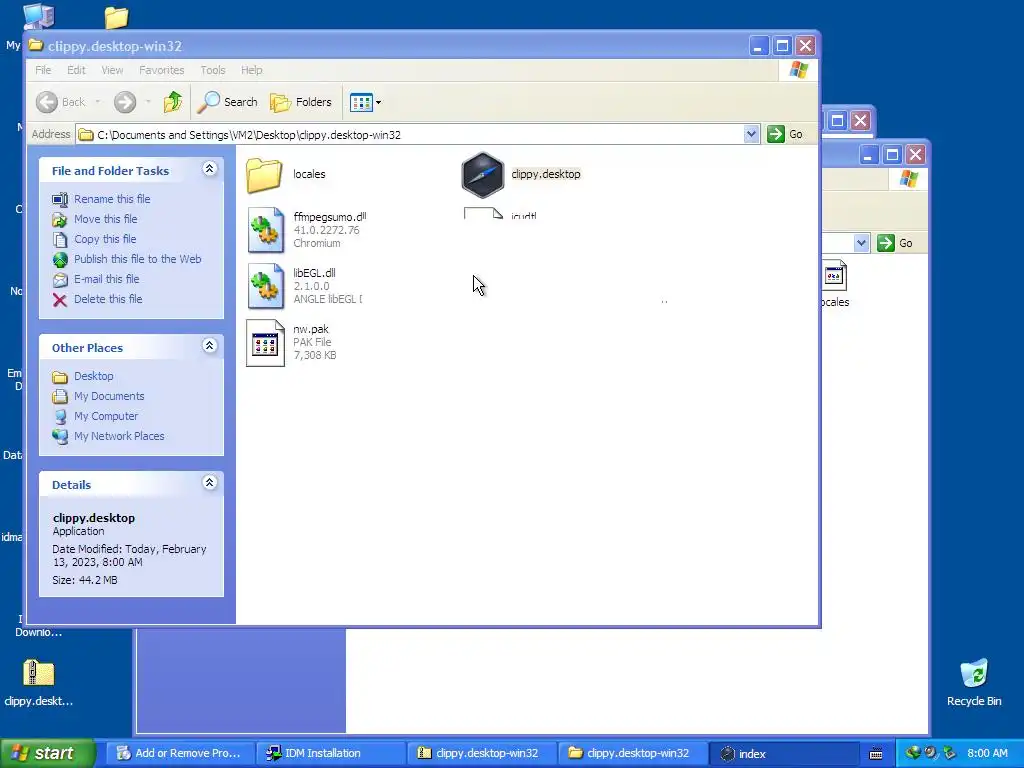Click Rename this file

point(112,199)
